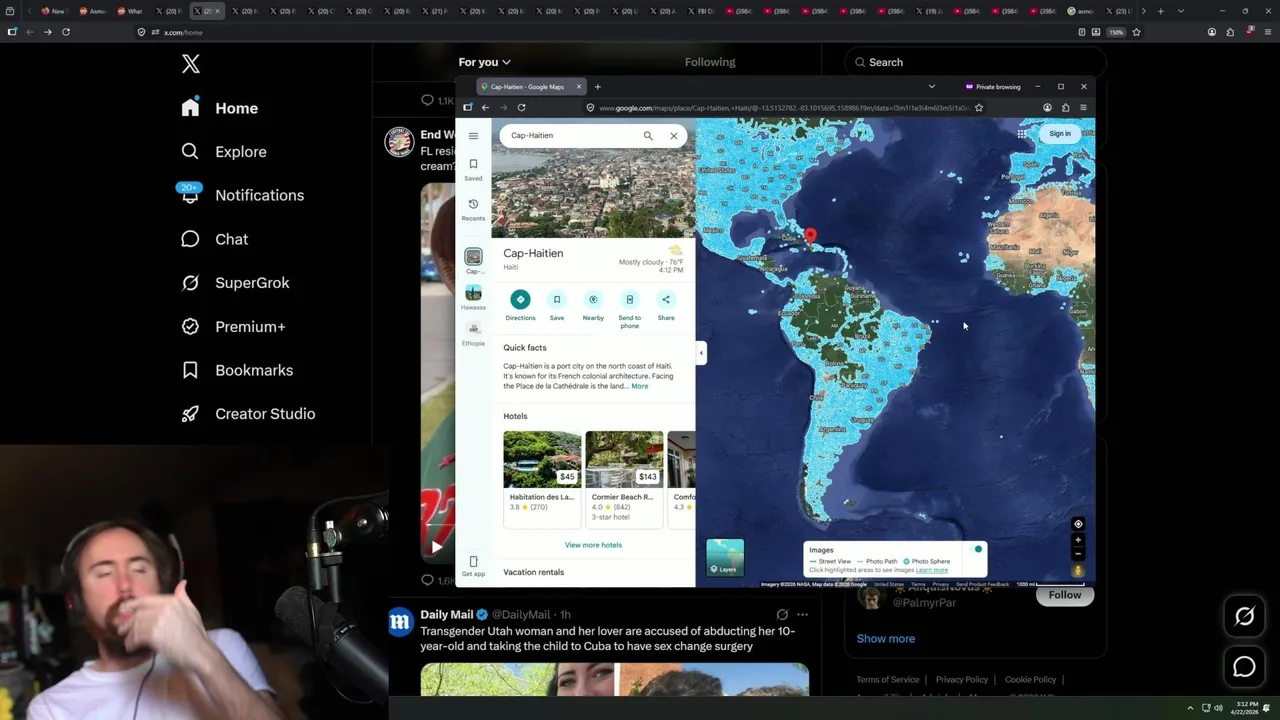Click the red Cap-Haitien map pin
The width and height of the screenshot is (1280, 720).
pyautogui.click(x=810, y=237)
